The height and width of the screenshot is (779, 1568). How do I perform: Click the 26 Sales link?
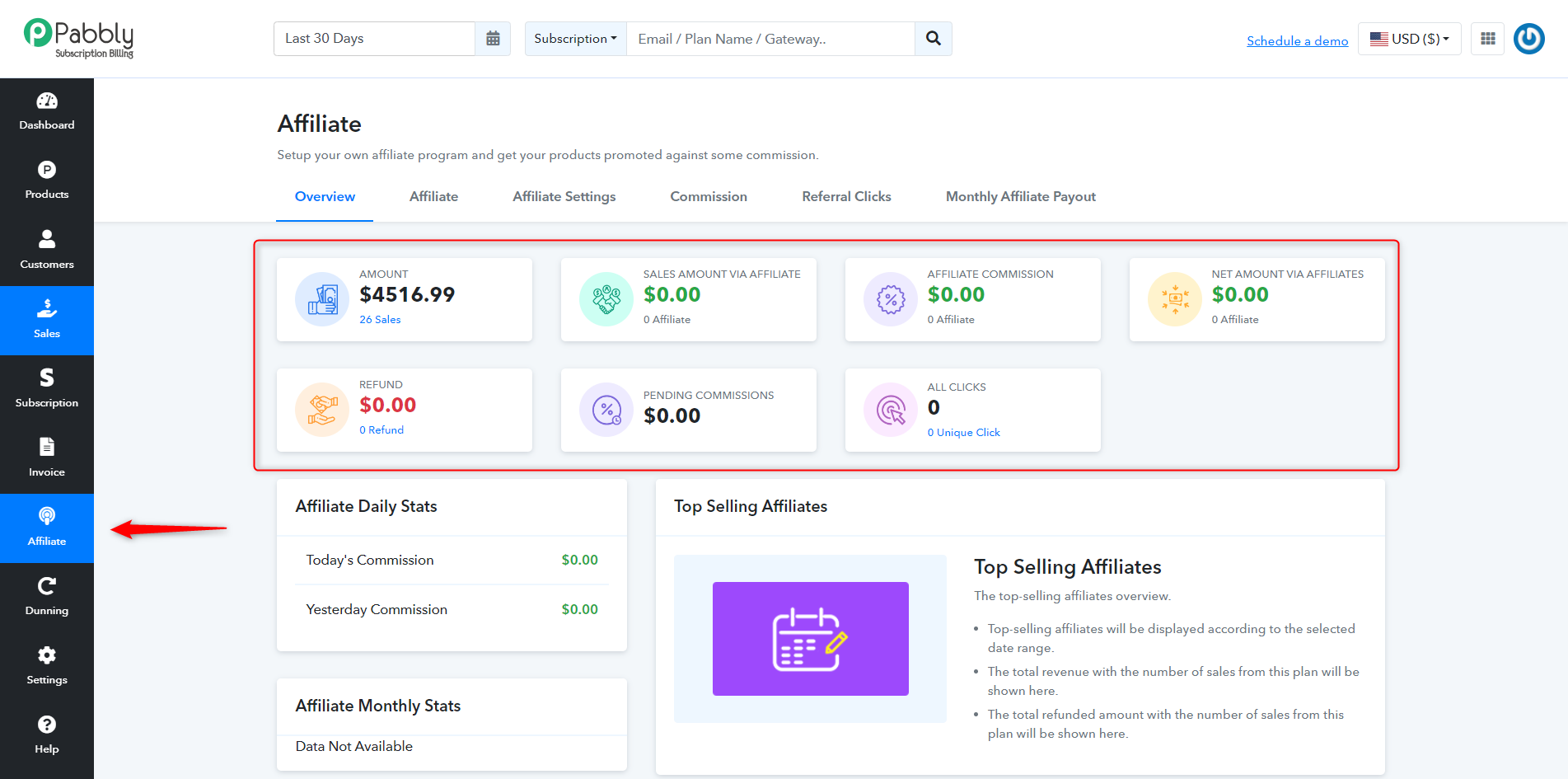pos(380,319)
